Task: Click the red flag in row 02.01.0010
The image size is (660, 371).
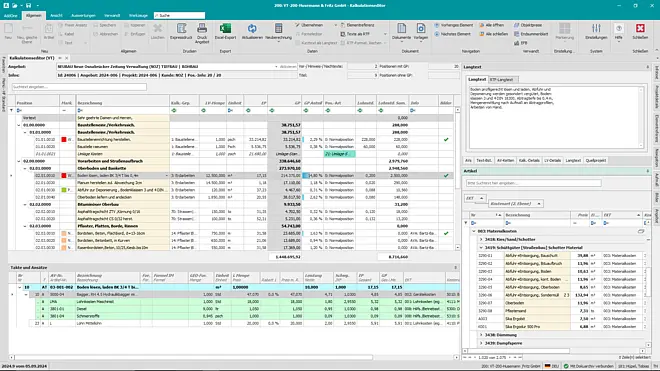Action: 64,176
